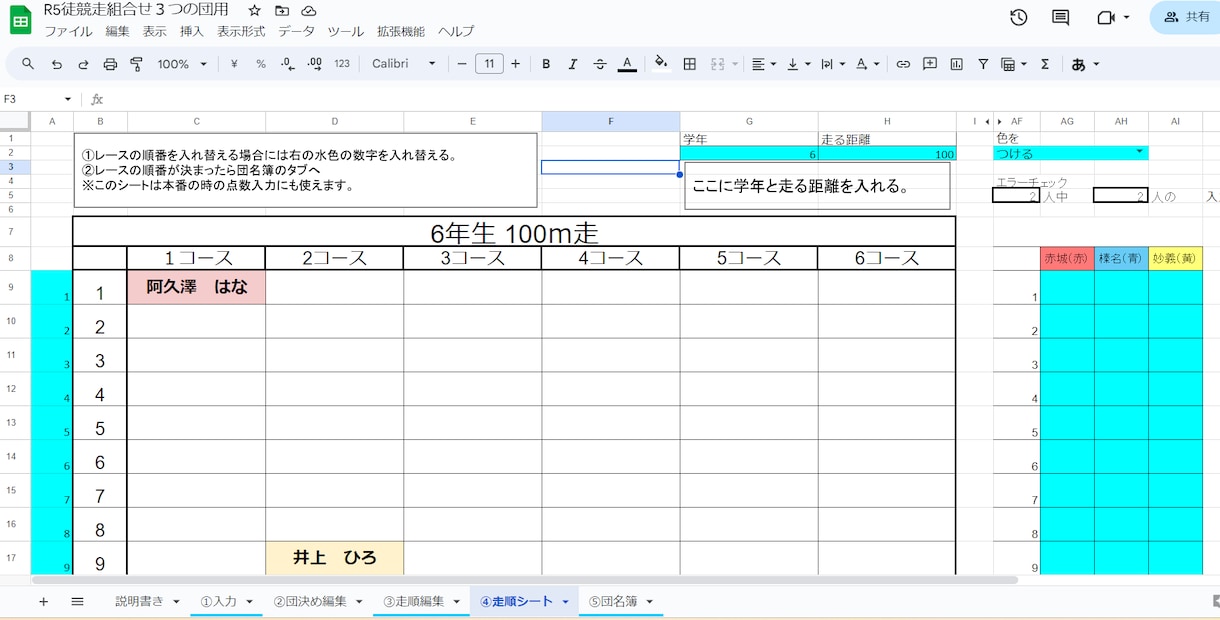Open the ツール menu

pyautogui.click(x=346, y=32)
